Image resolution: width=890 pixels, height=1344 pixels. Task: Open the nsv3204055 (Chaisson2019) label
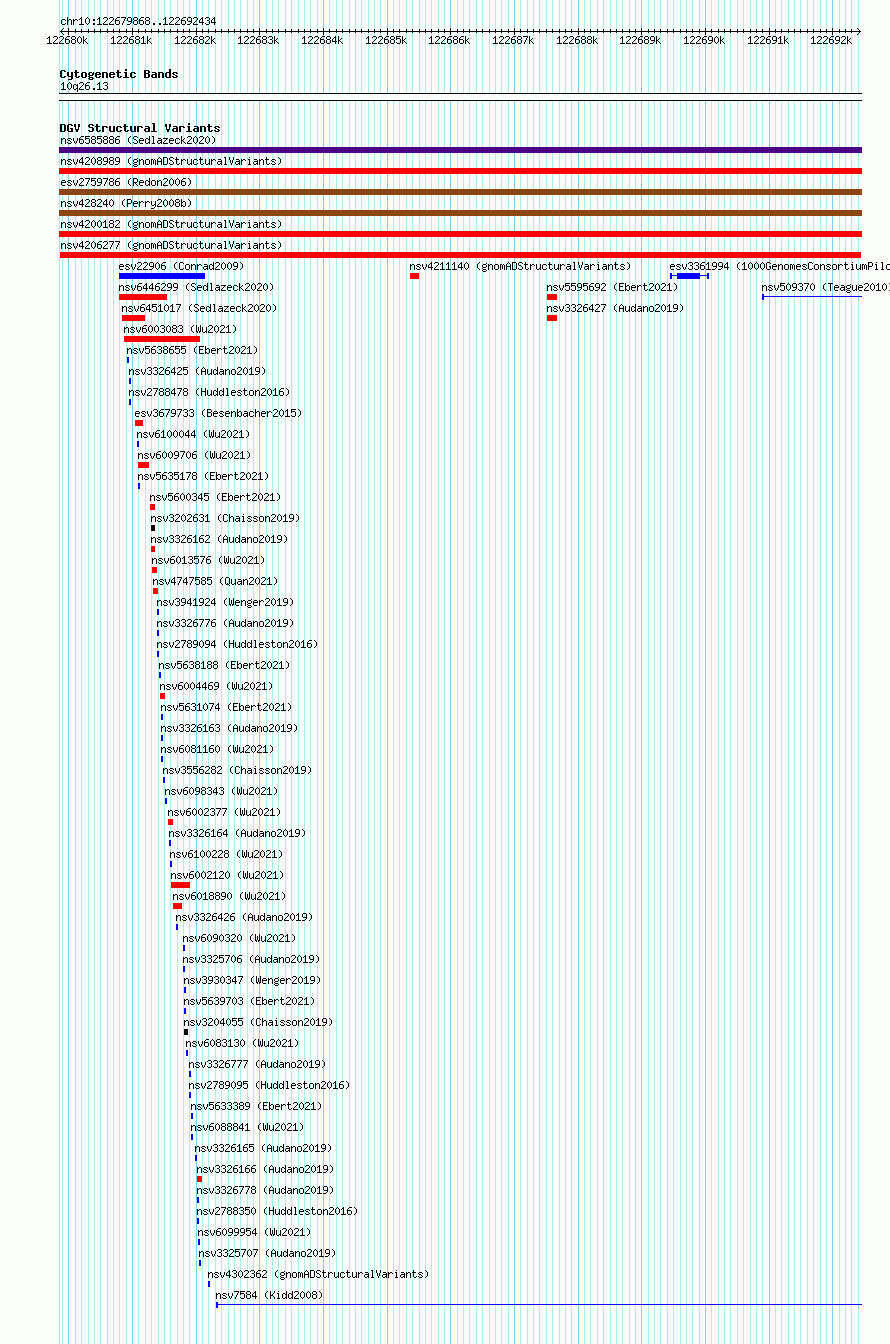258,1022
